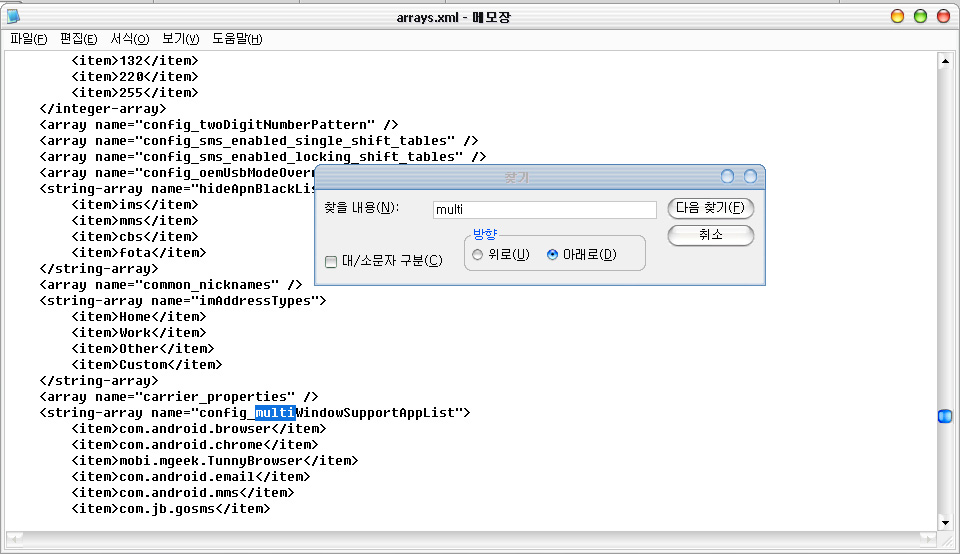Click the blue vertical scrollbar thumb

pos(944,416)
